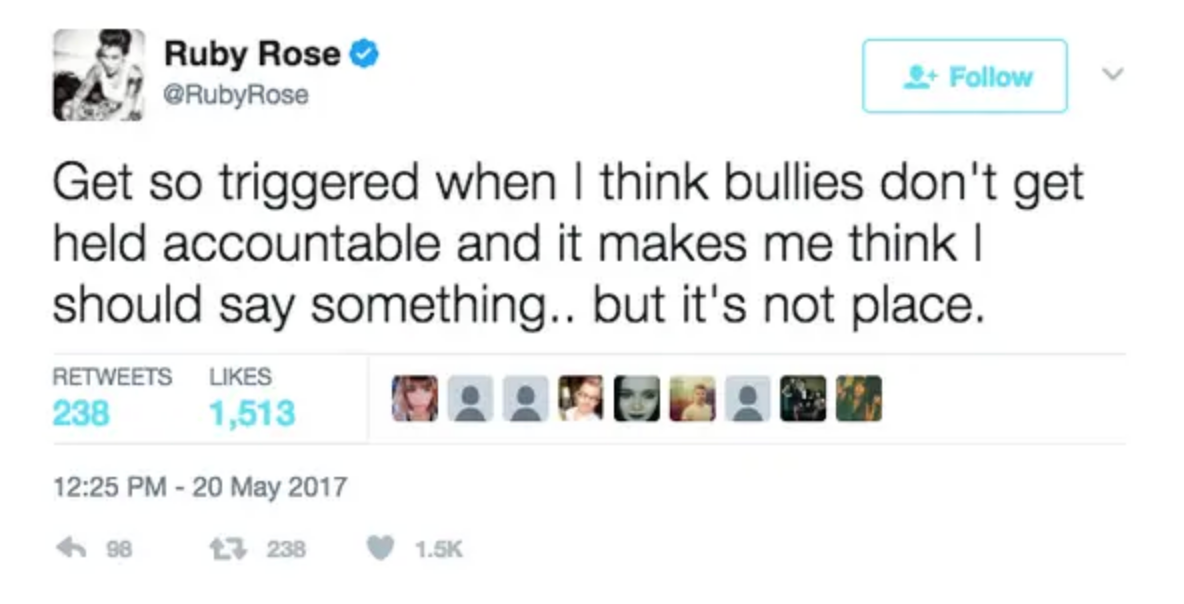
Task: View the 1,513 Likes list
Action: click(x=252, y=412)
